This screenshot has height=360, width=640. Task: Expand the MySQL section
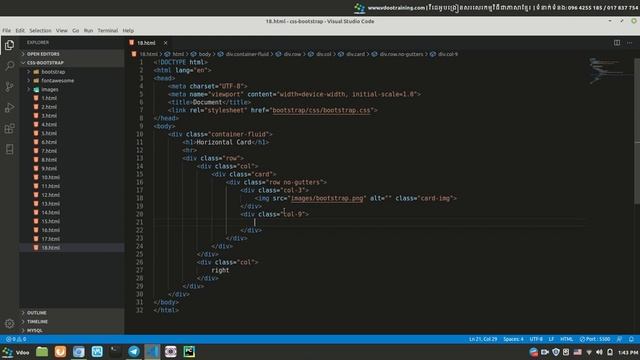point(71,331)
